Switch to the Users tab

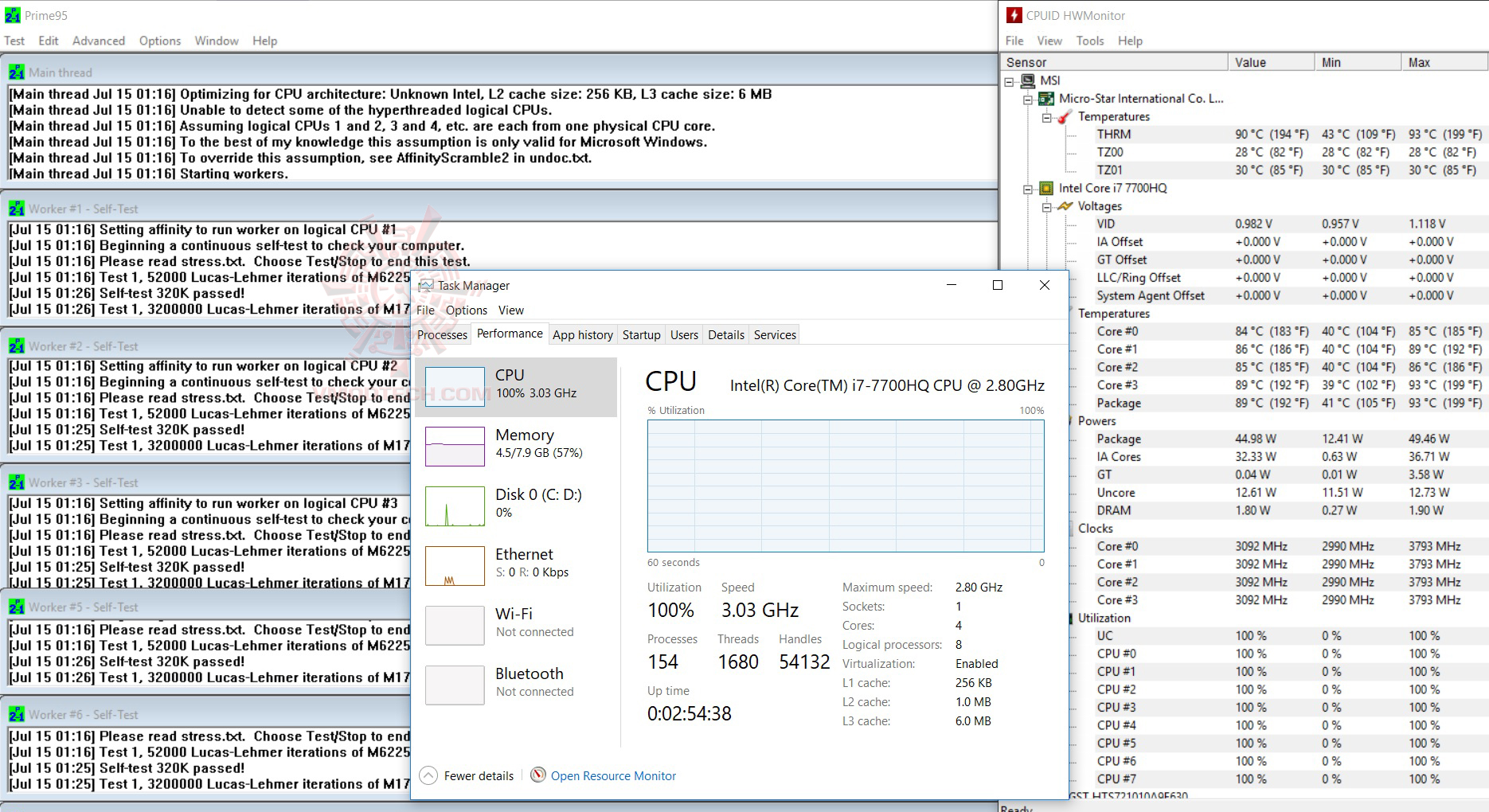pos(685,335)
